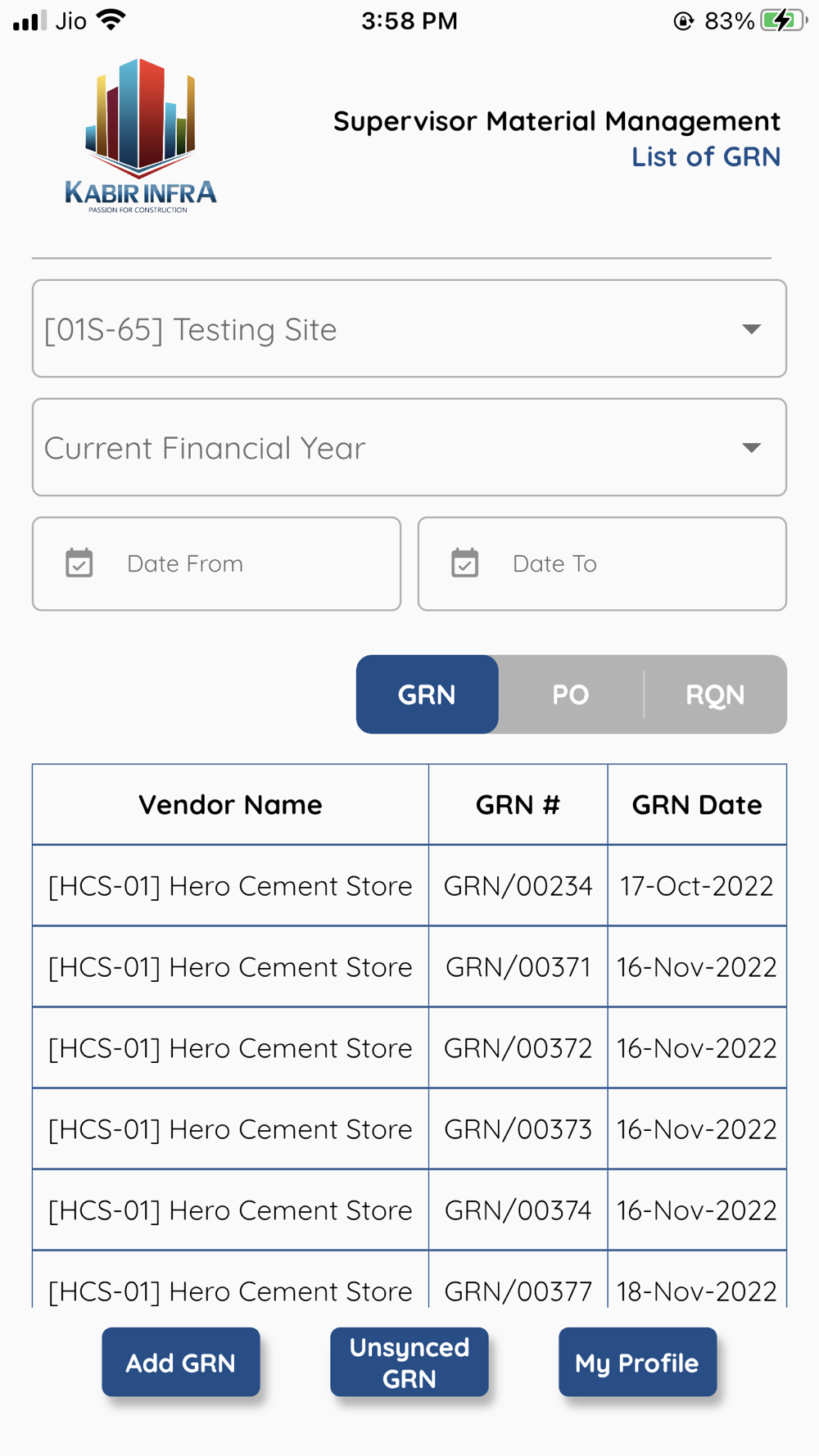Switch to the PO tab
This screenshot has width=819, height=1456.
pyautogui.click(x=571, y=694)
